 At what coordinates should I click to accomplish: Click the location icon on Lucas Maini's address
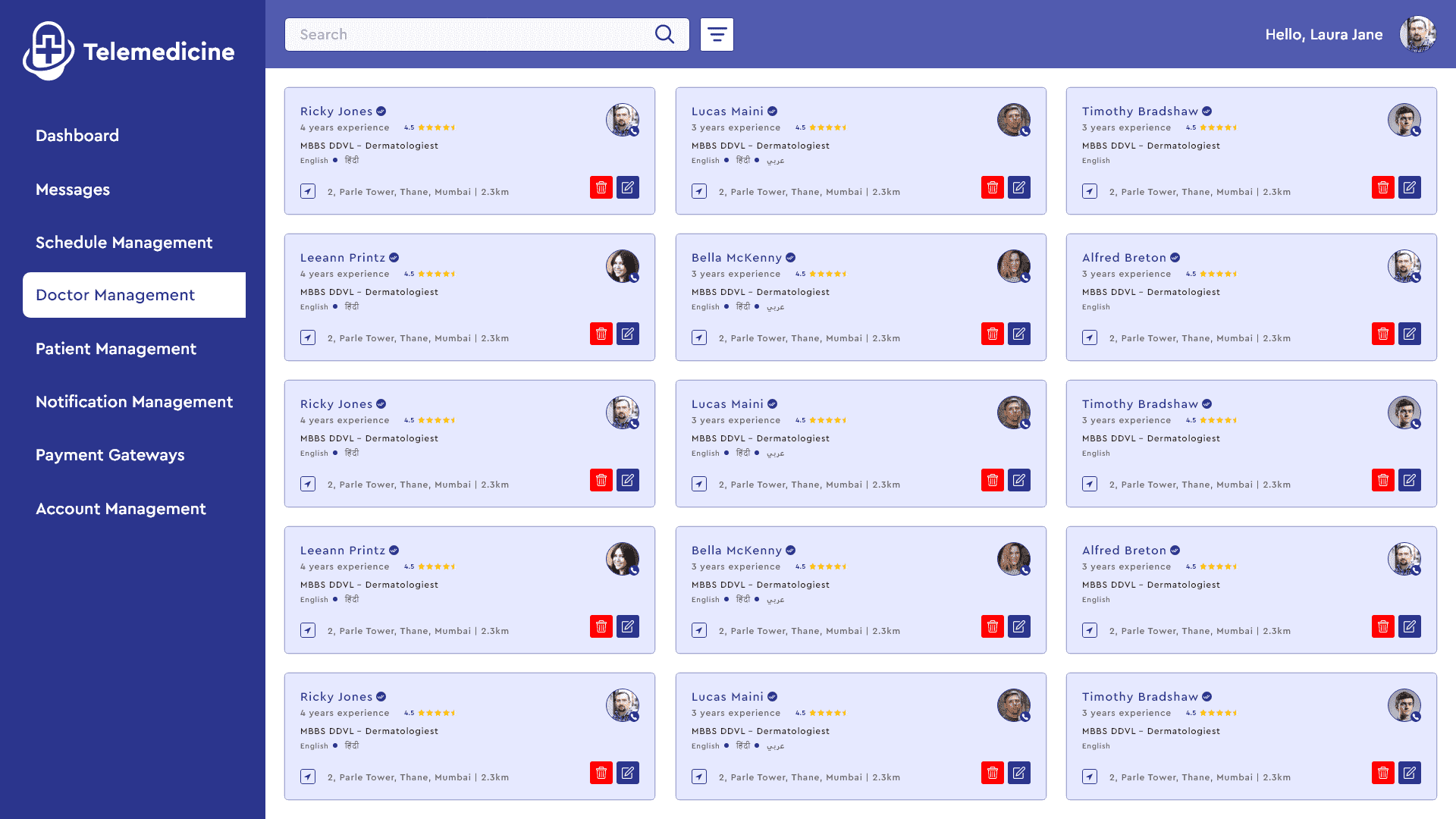698,190
